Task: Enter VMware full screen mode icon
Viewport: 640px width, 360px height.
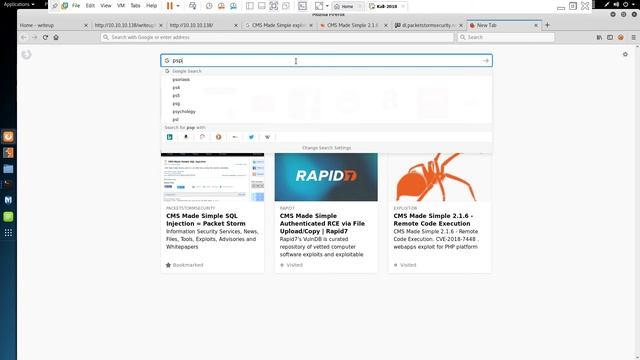Action: tap(273, 6)
